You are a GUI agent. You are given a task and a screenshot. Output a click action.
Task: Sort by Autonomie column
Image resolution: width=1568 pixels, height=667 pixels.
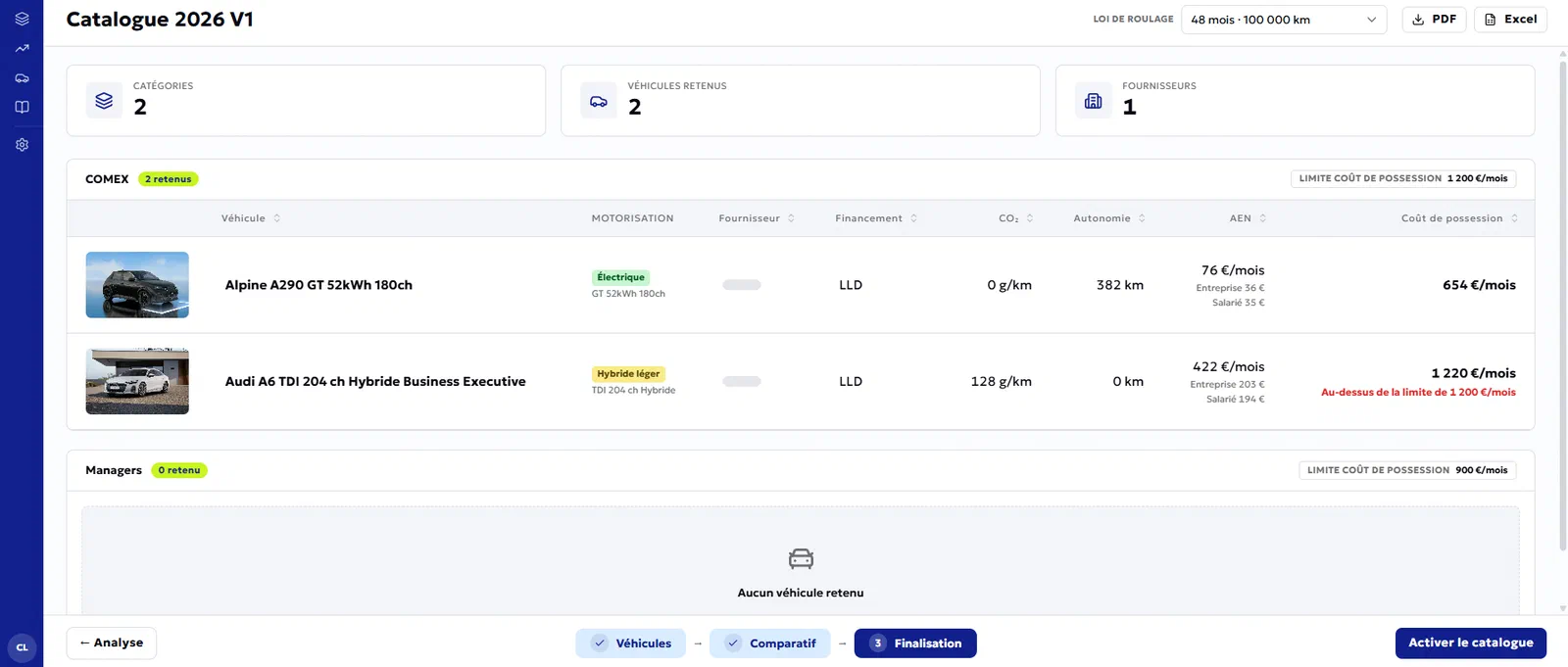click(1109, 218)
